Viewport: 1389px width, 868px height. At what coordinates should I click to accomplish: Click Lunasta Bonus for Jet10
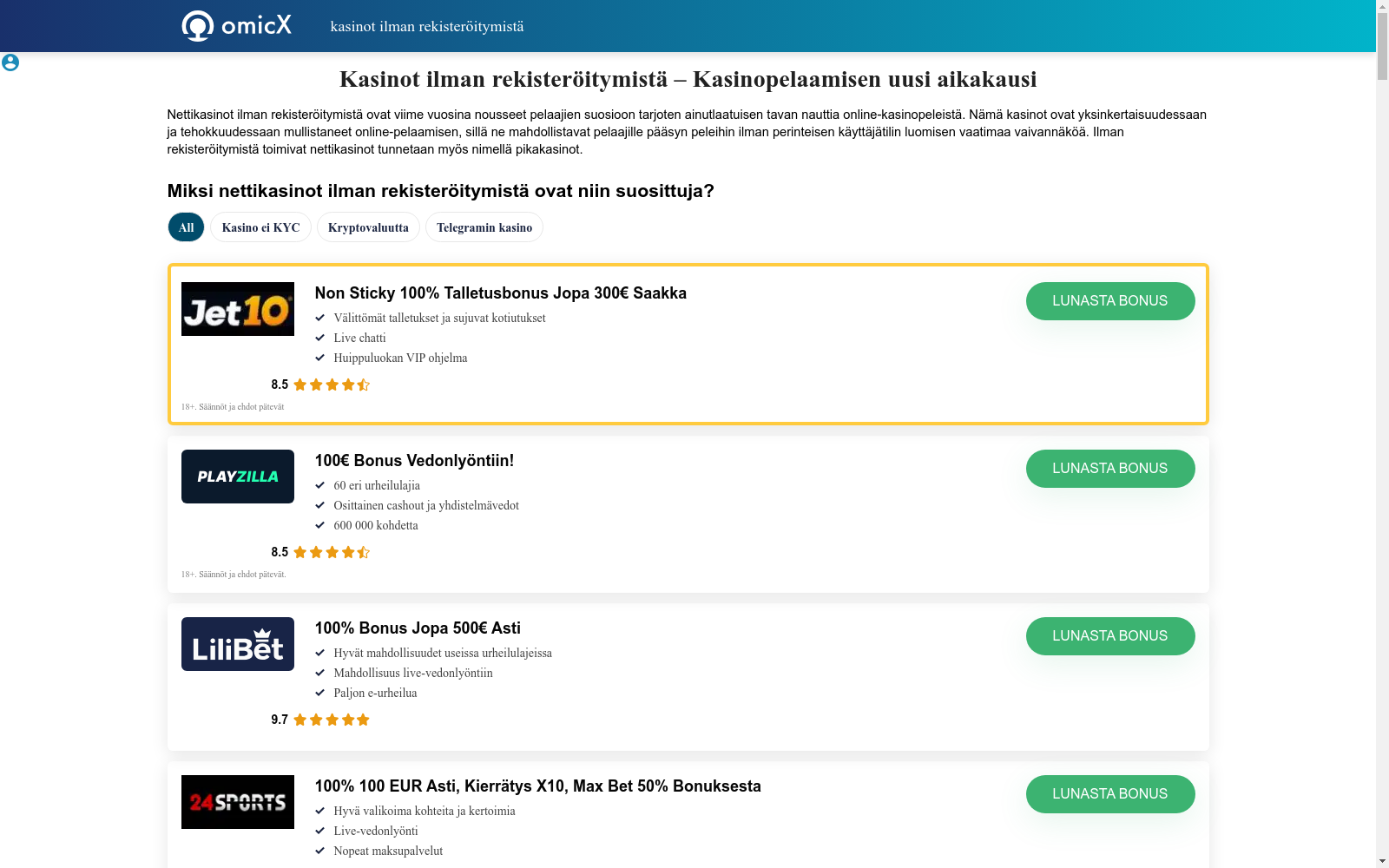(x=1110, y=301)
